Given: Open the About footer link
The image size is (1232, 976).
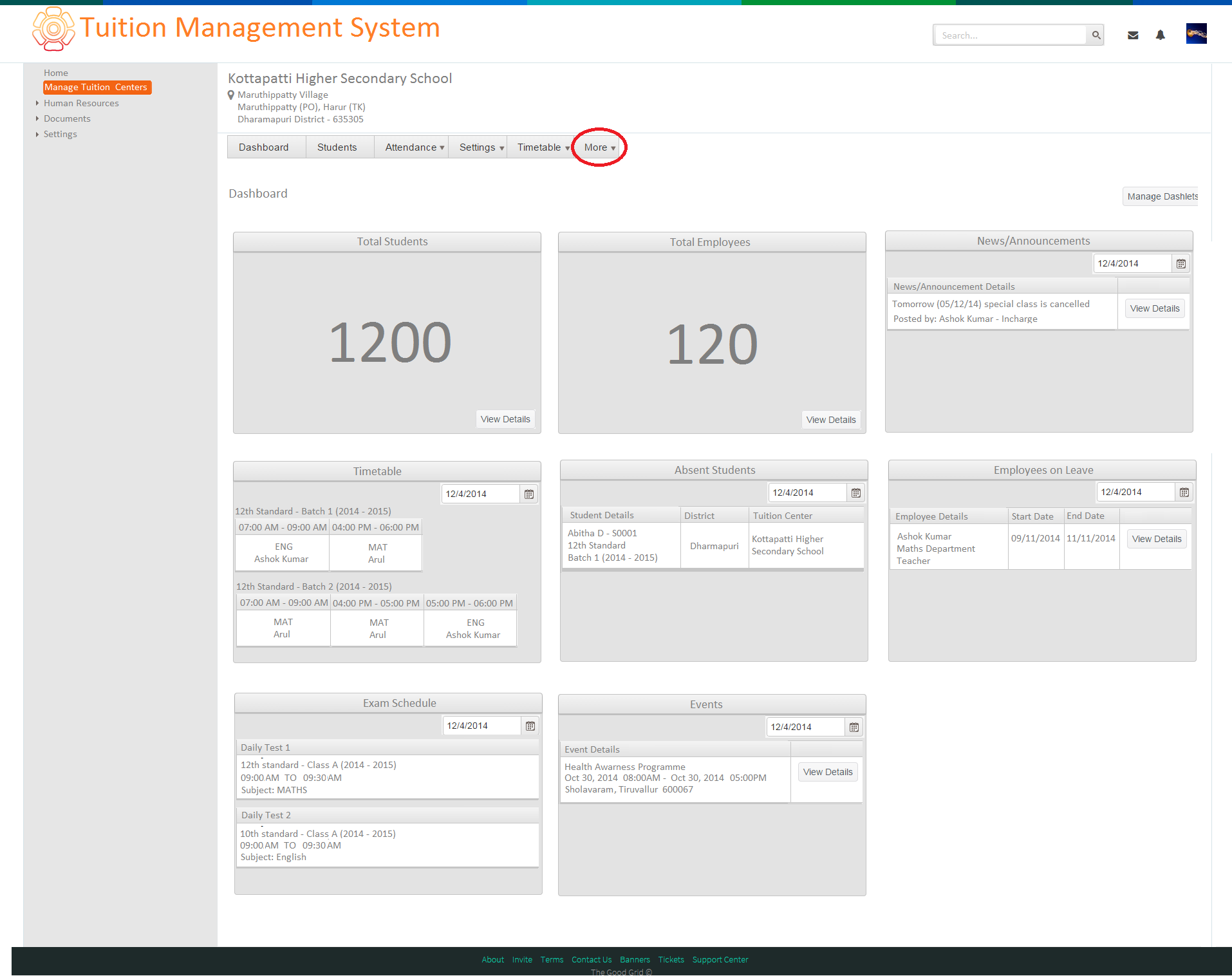Looking at the screenshot, I should [493, 960].
